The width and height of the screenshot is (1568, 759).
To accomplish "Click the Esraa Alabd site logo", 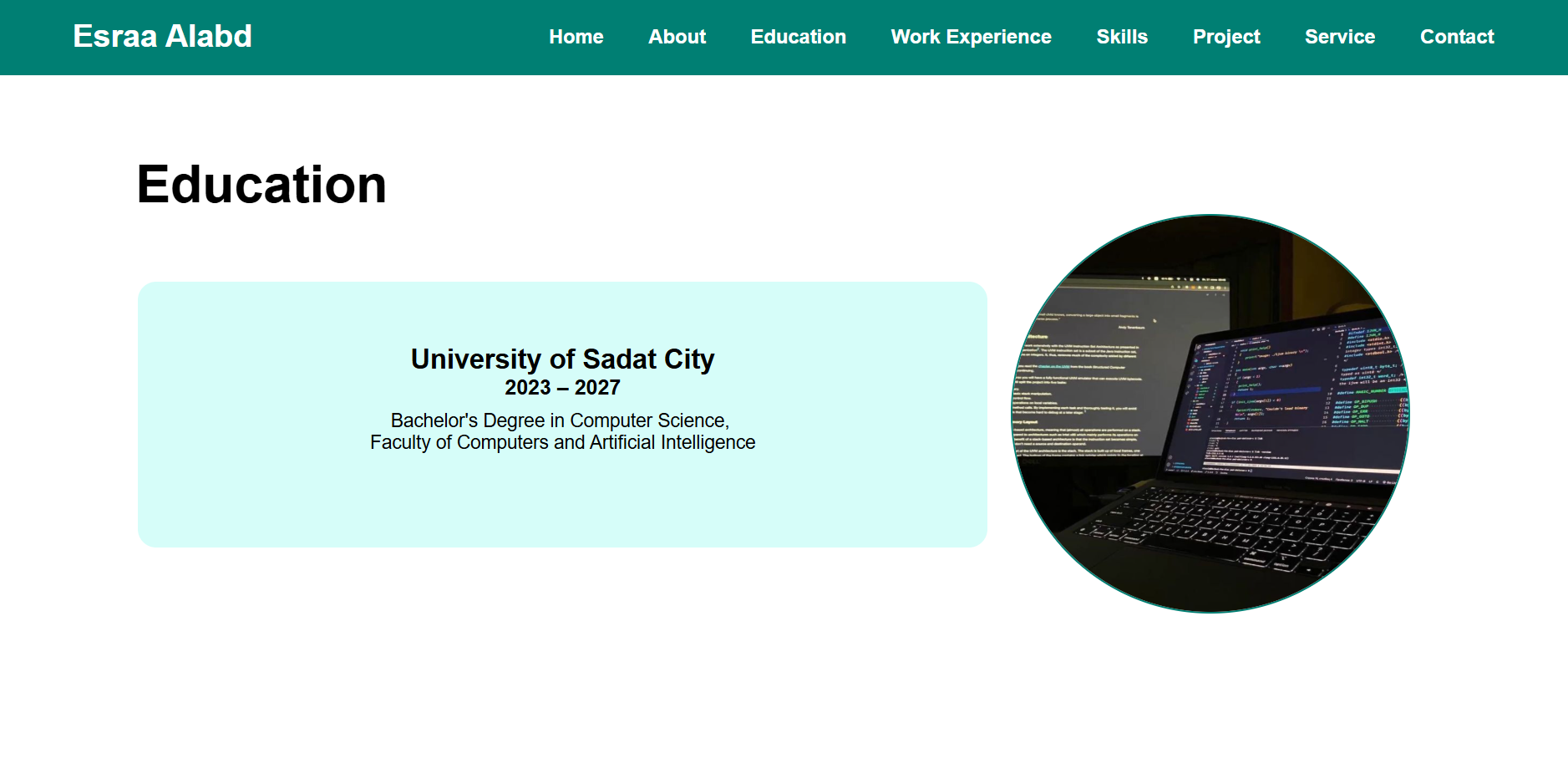I will click(x=162, y=37).
